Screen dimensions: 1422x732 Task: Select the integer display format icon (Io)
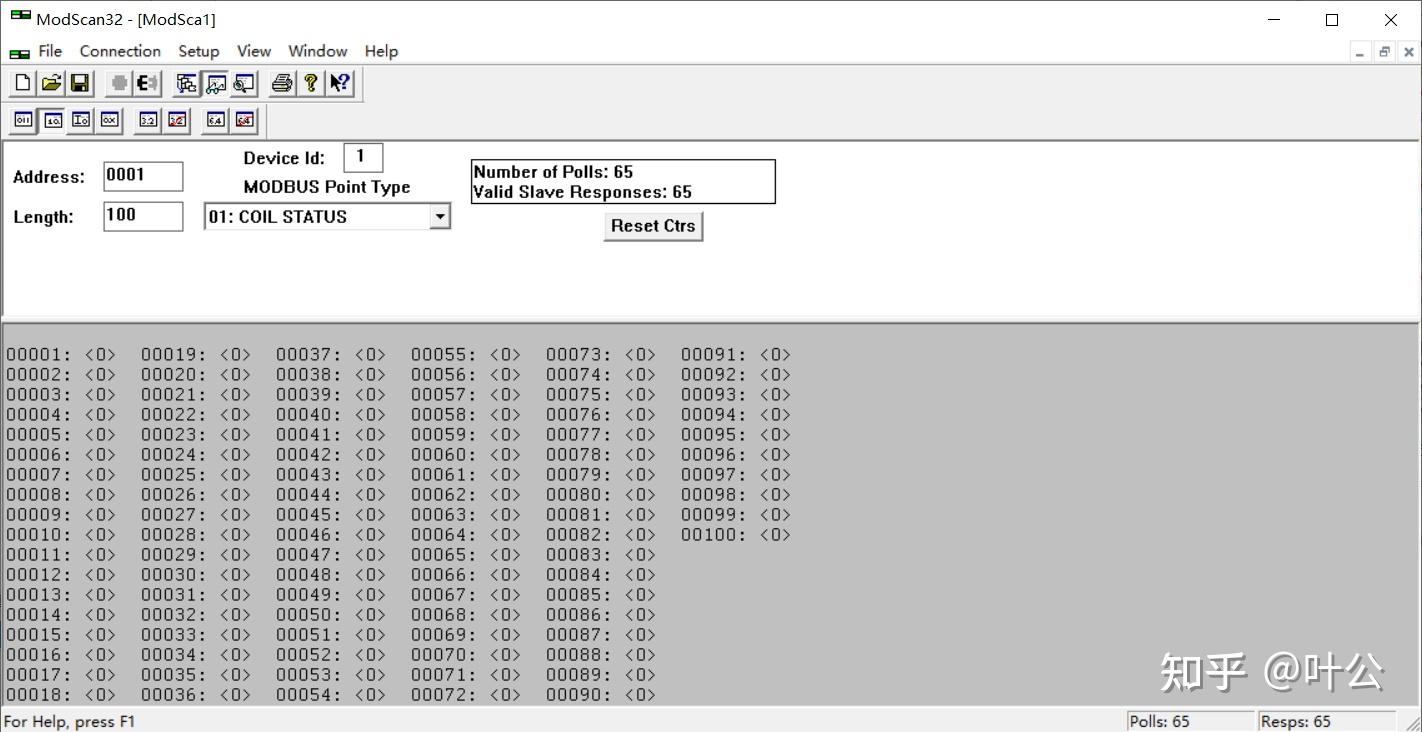point(81,120)
